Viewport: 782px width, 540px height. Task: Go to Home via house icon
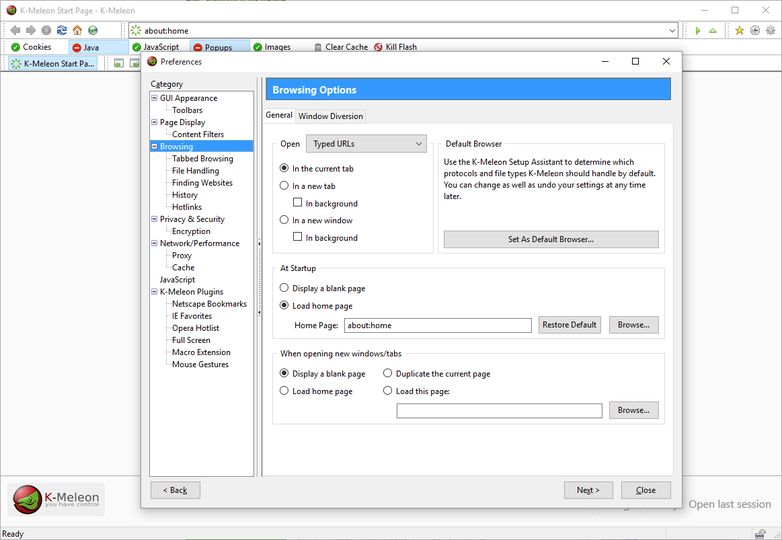(x=77, y=30)
